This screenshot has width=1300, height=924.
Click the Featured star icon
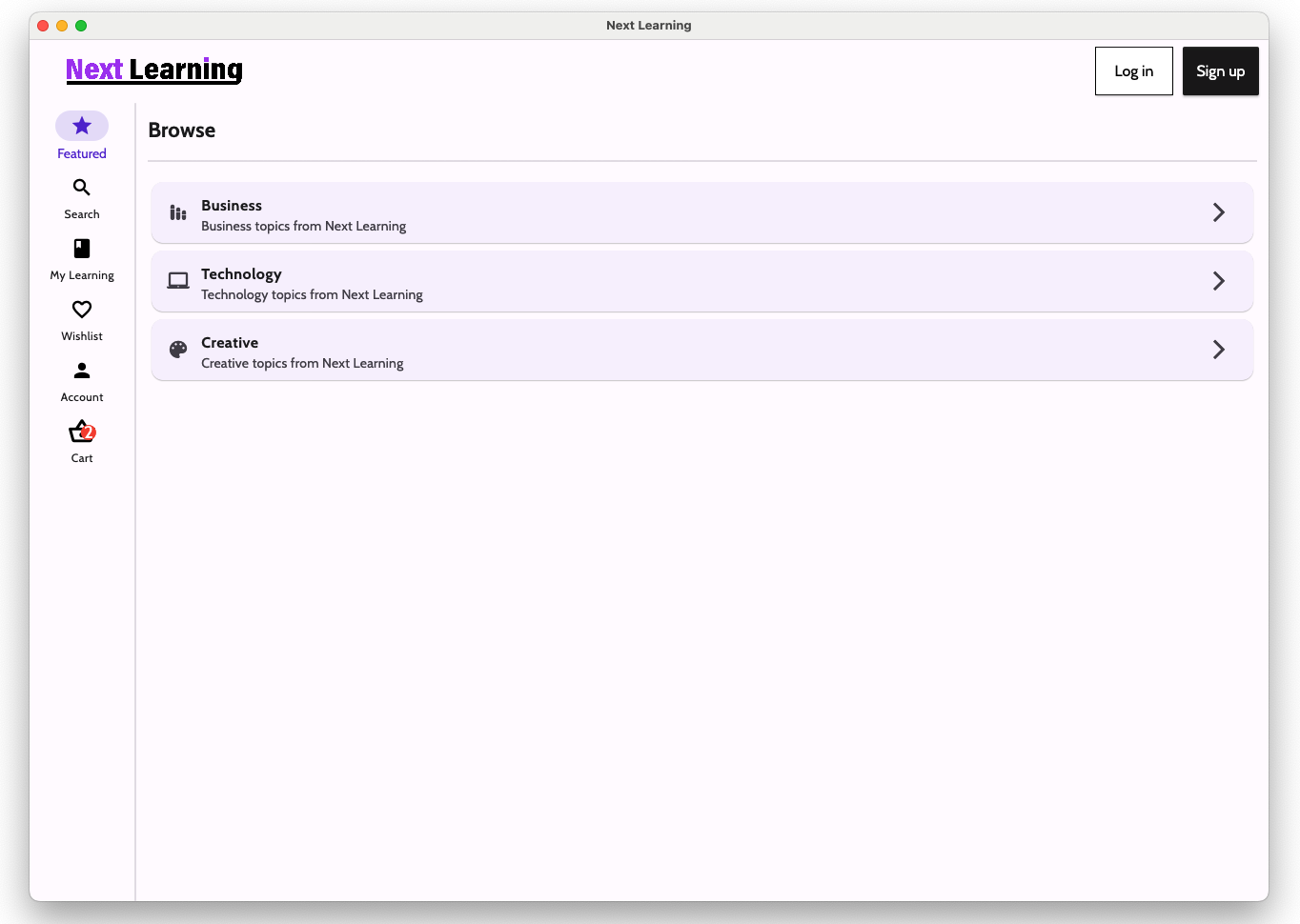(x=82, y=126)
